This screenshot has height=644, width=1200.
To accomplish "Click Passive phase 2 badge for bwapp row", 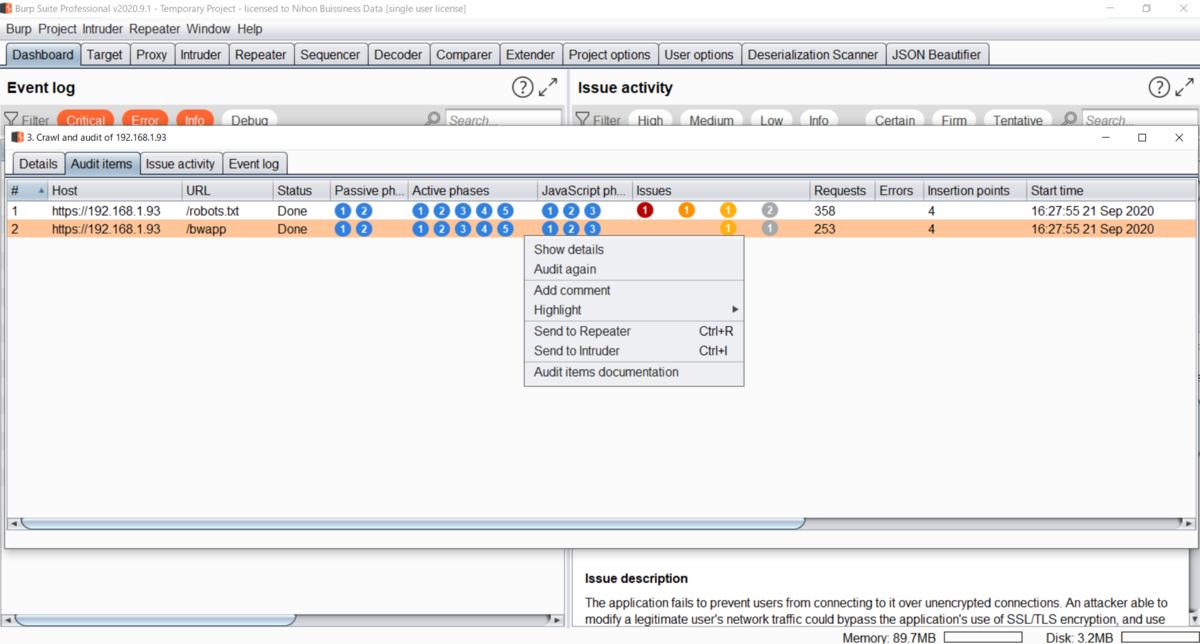I will tap(364, 228).
